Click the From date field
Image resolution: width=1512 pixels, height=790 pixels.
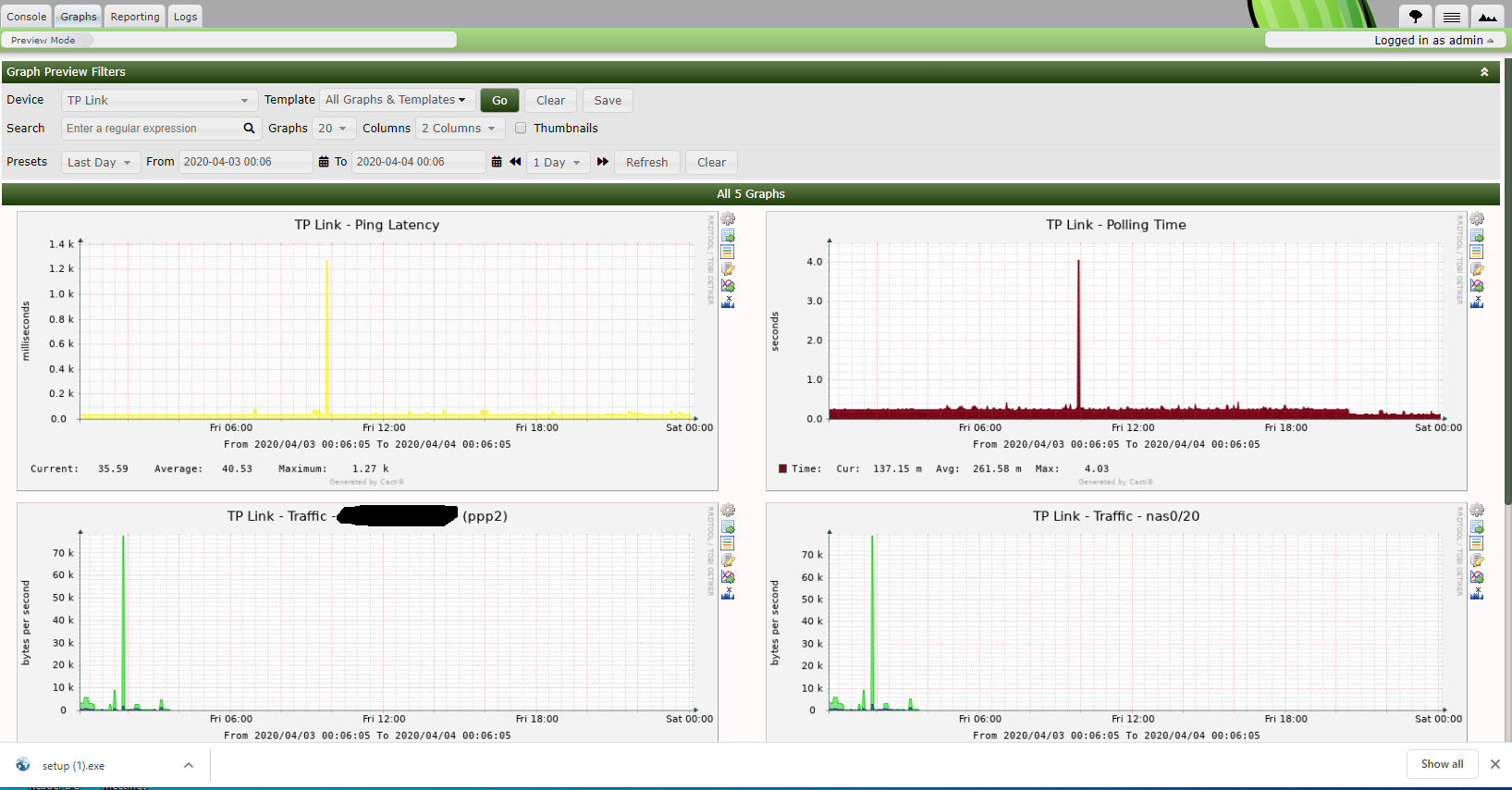245,162
